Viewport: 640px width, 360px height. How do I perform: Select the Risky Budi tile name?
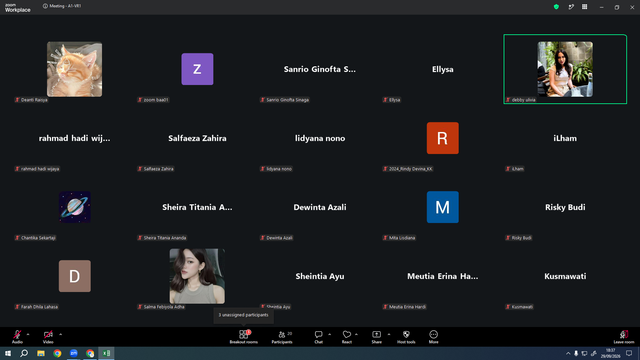pos(565,207)
